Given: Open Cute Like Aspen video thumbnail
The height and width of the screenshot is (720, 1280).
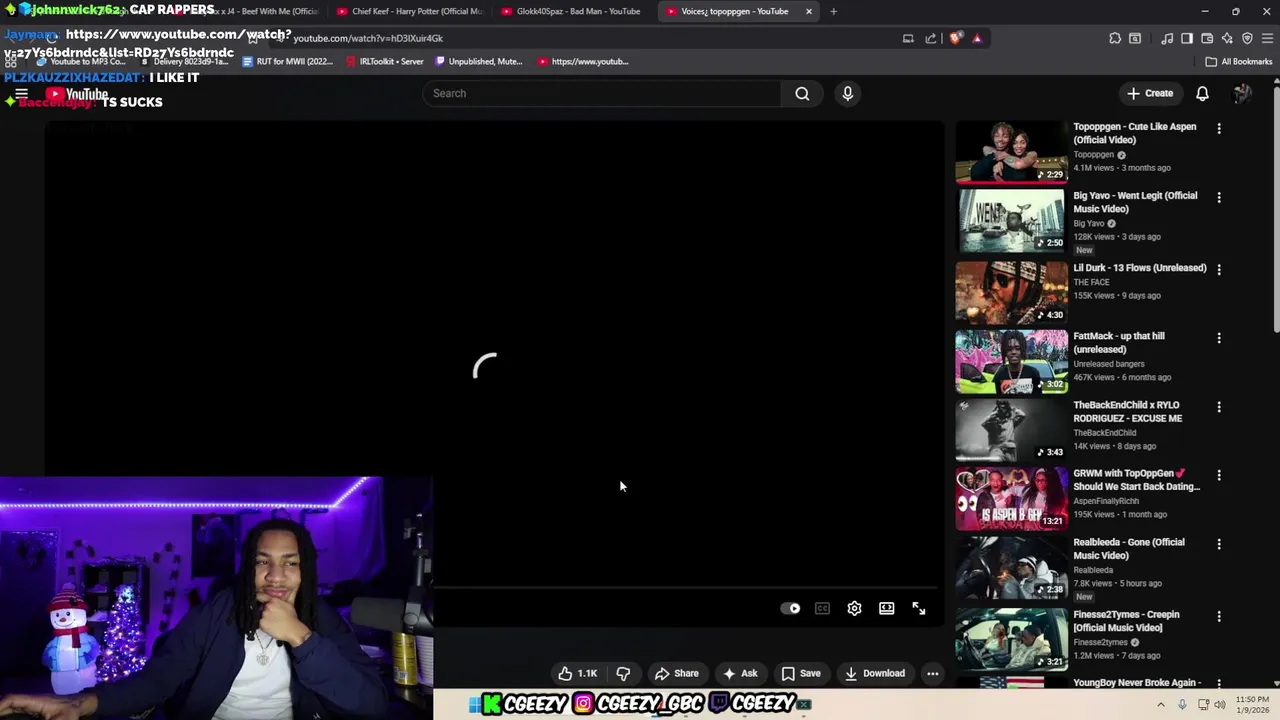Looking at the screenshot, I should [x=1011, y=152].
